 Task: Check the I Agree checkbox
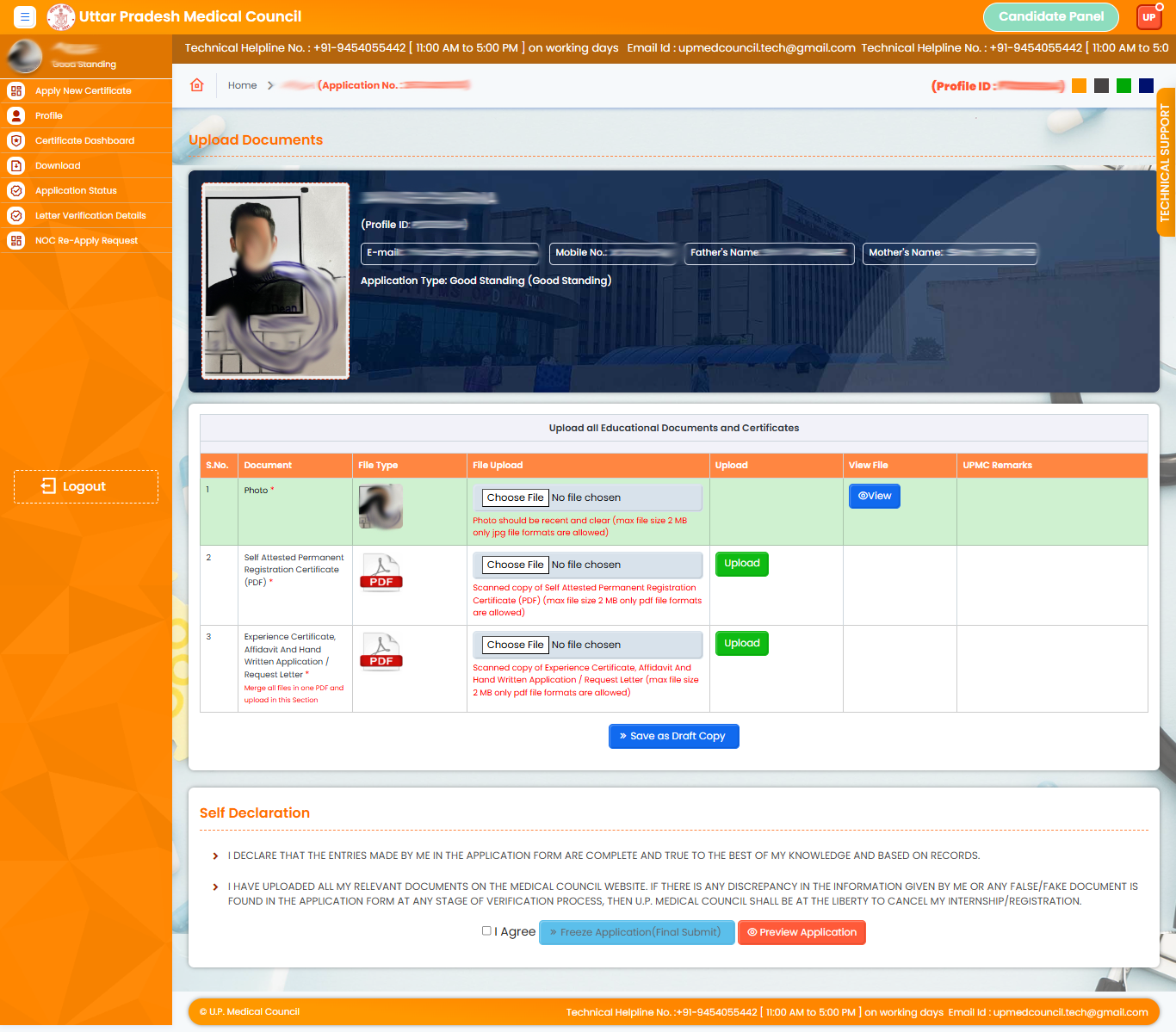click(486, 930)
